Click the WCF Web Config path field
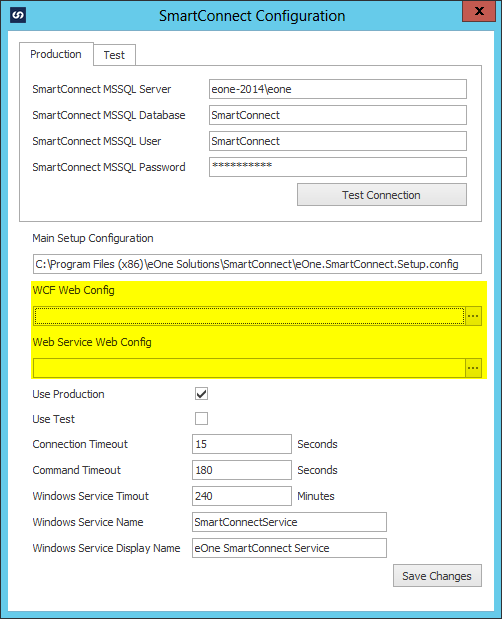The image size is (502, 619). [x=249, y=316]
